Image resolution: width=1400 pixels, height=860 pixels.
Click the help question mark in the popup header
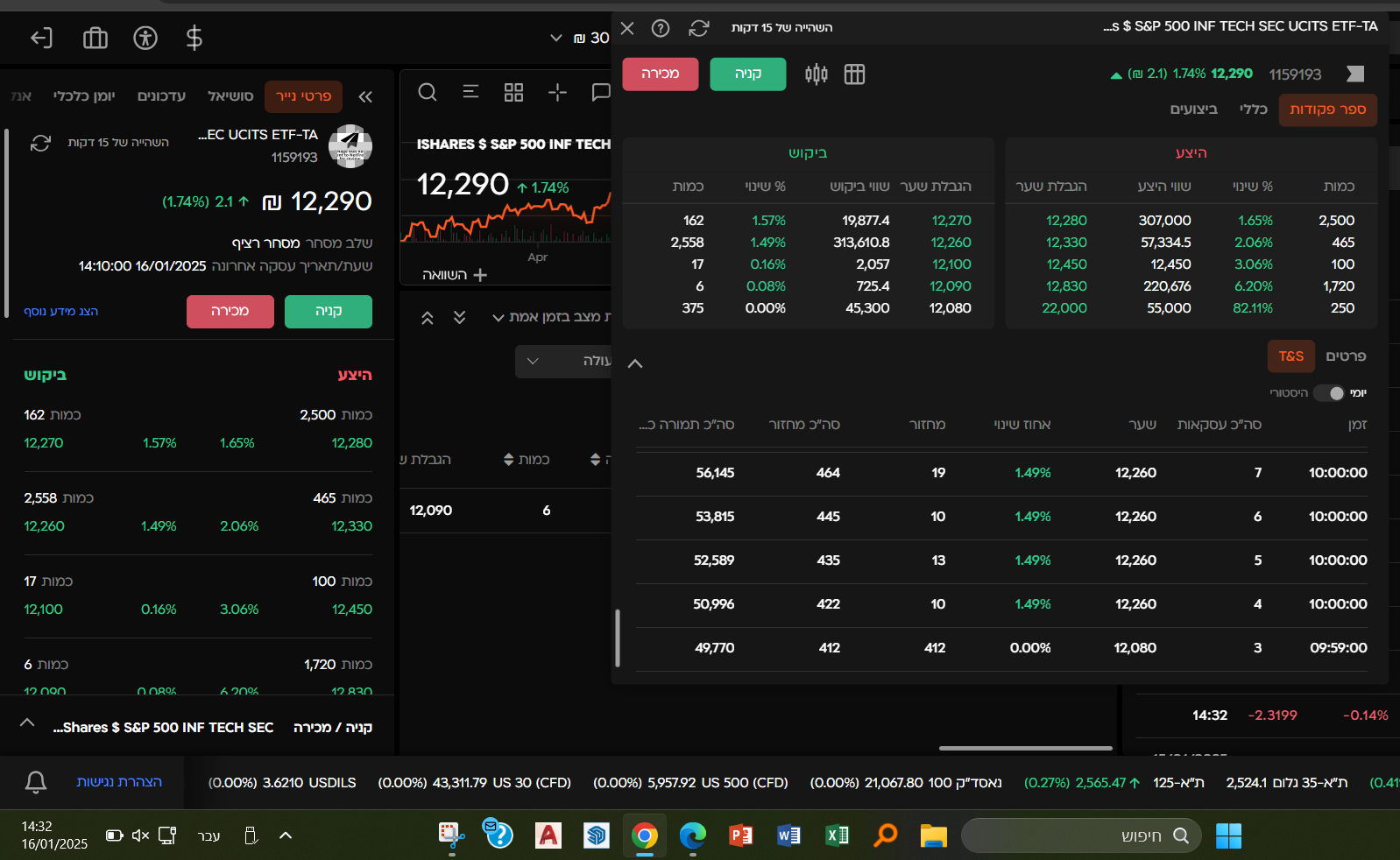pyautogui.click(x=661, y=28)
